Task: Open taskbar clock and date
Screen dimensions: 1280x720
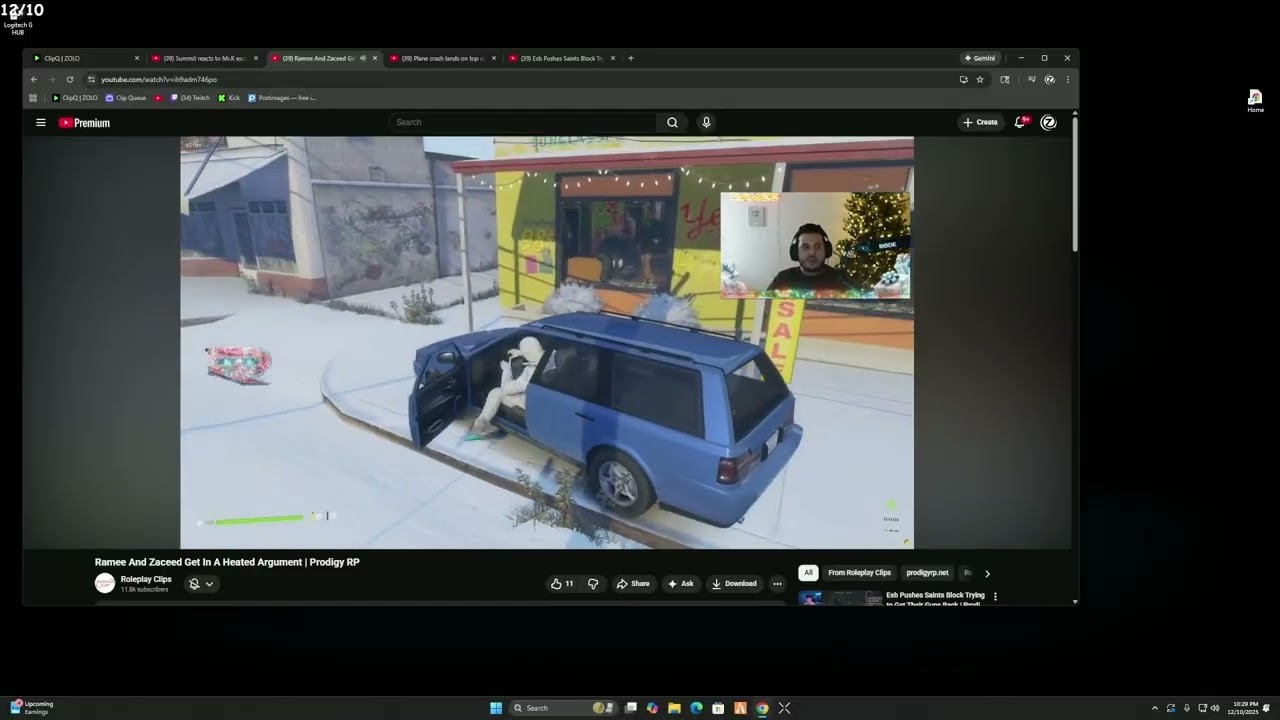Action: [x=1244, y=708]
